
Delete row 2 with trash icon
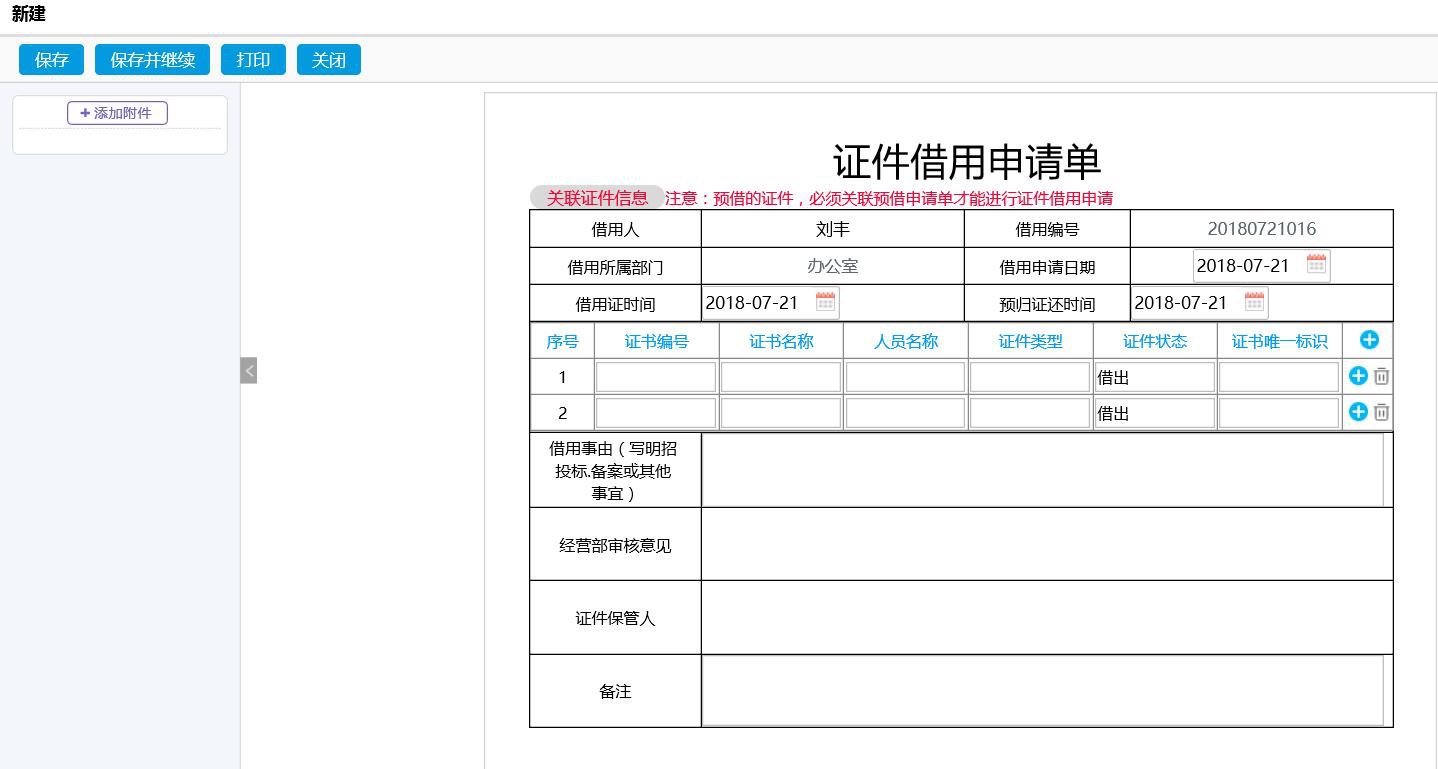(x=1381, y=412)
